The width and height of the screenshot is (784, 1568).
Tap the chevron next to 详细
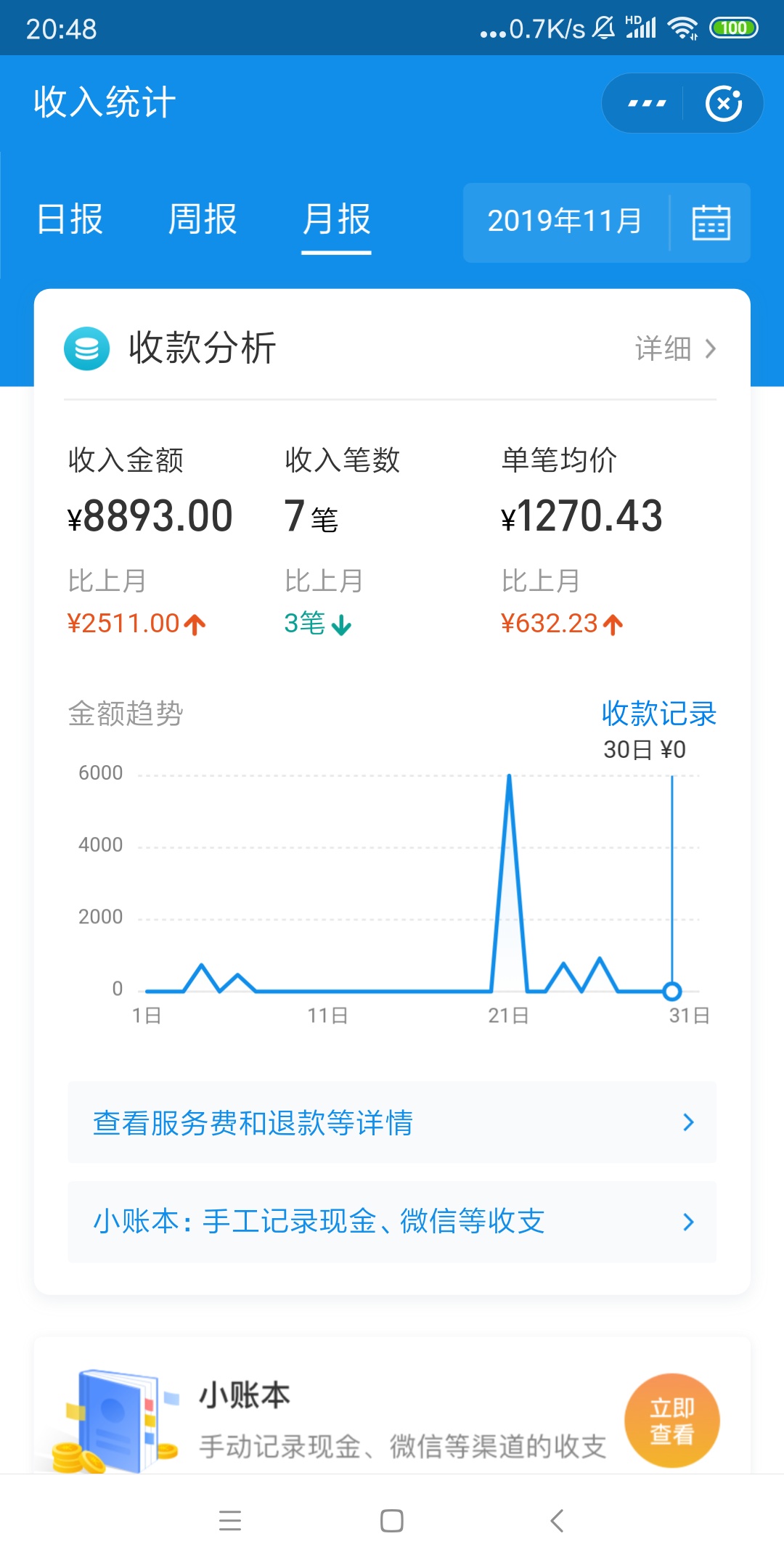[x=710, y=349]
